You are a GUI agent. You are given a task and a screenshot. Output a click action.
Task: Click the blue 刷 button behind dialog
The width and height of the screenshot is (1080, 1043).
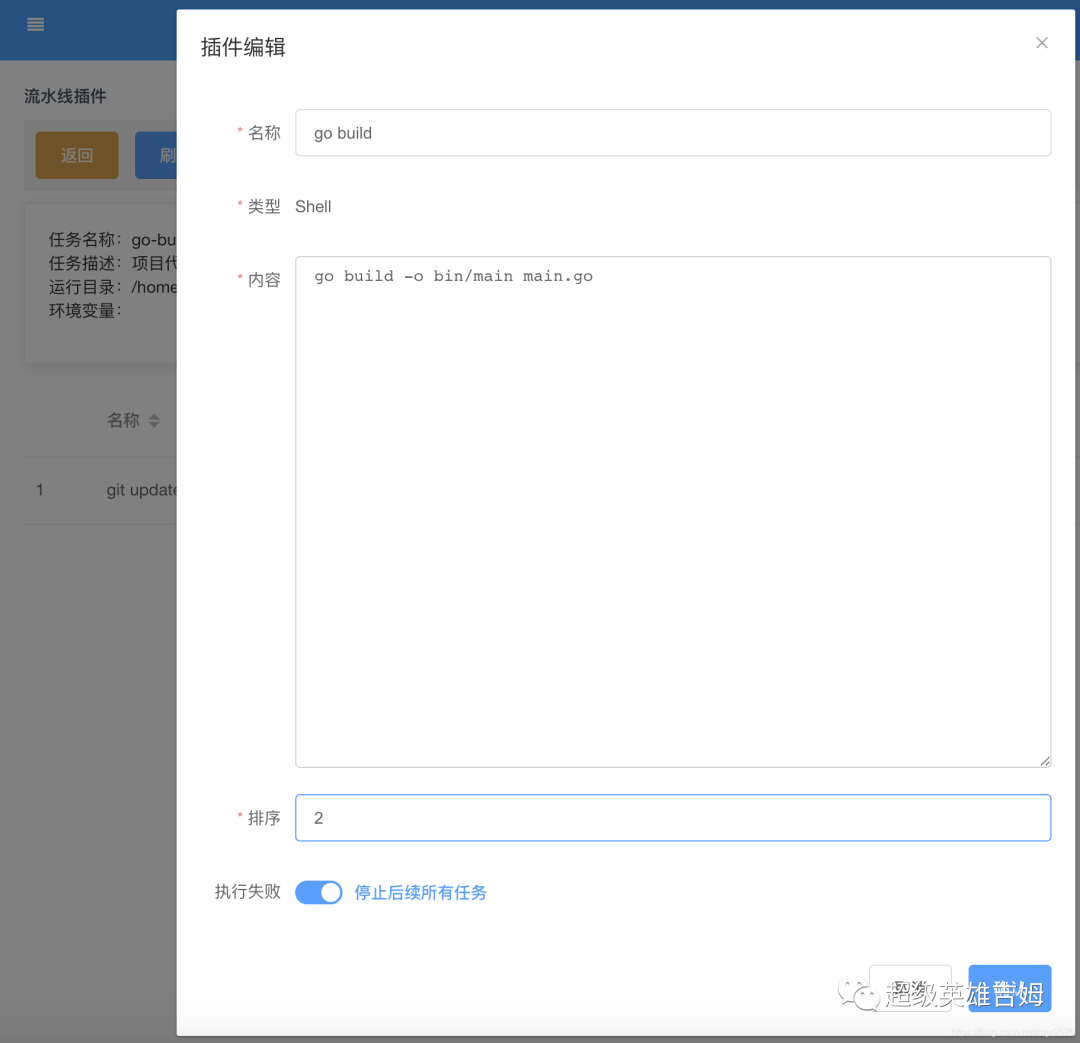coord(156,155)
